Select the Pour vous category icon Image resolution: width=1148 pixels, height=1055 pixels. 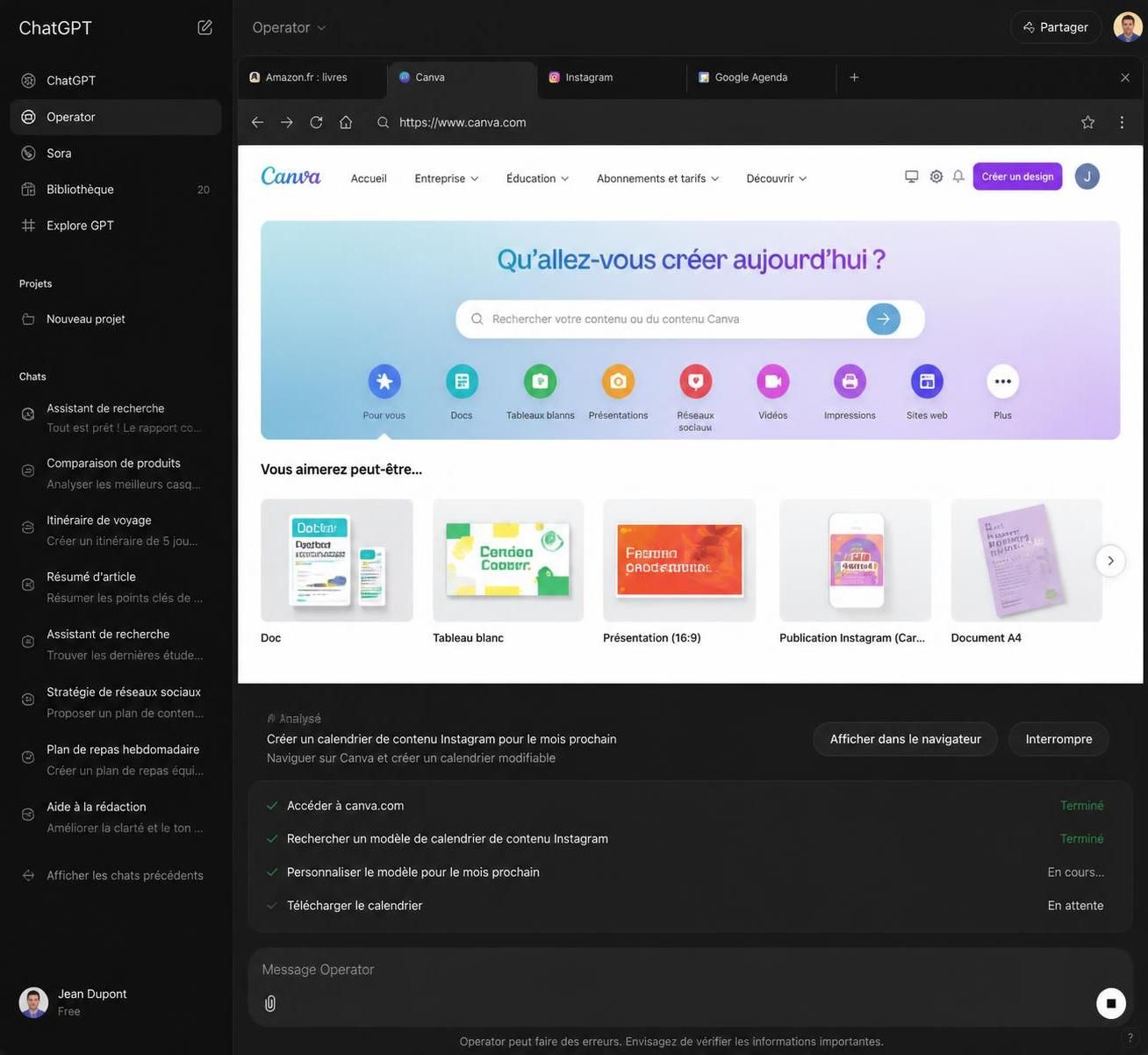[384, 382]
